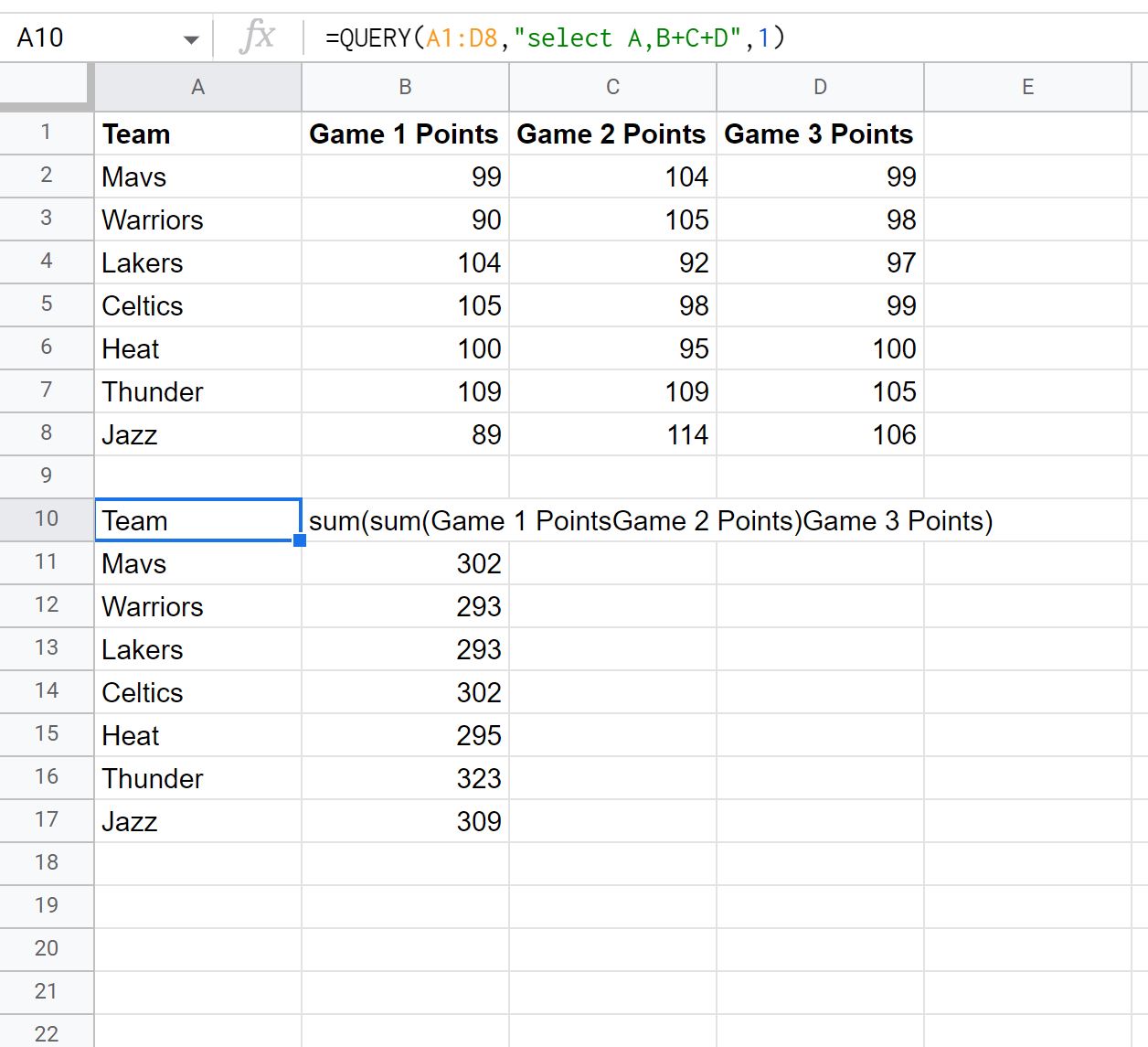Screen dimensions: 1148x1047
Task: Select cell 'Lakers' in row 4
Action: click(x=197, y=262)
